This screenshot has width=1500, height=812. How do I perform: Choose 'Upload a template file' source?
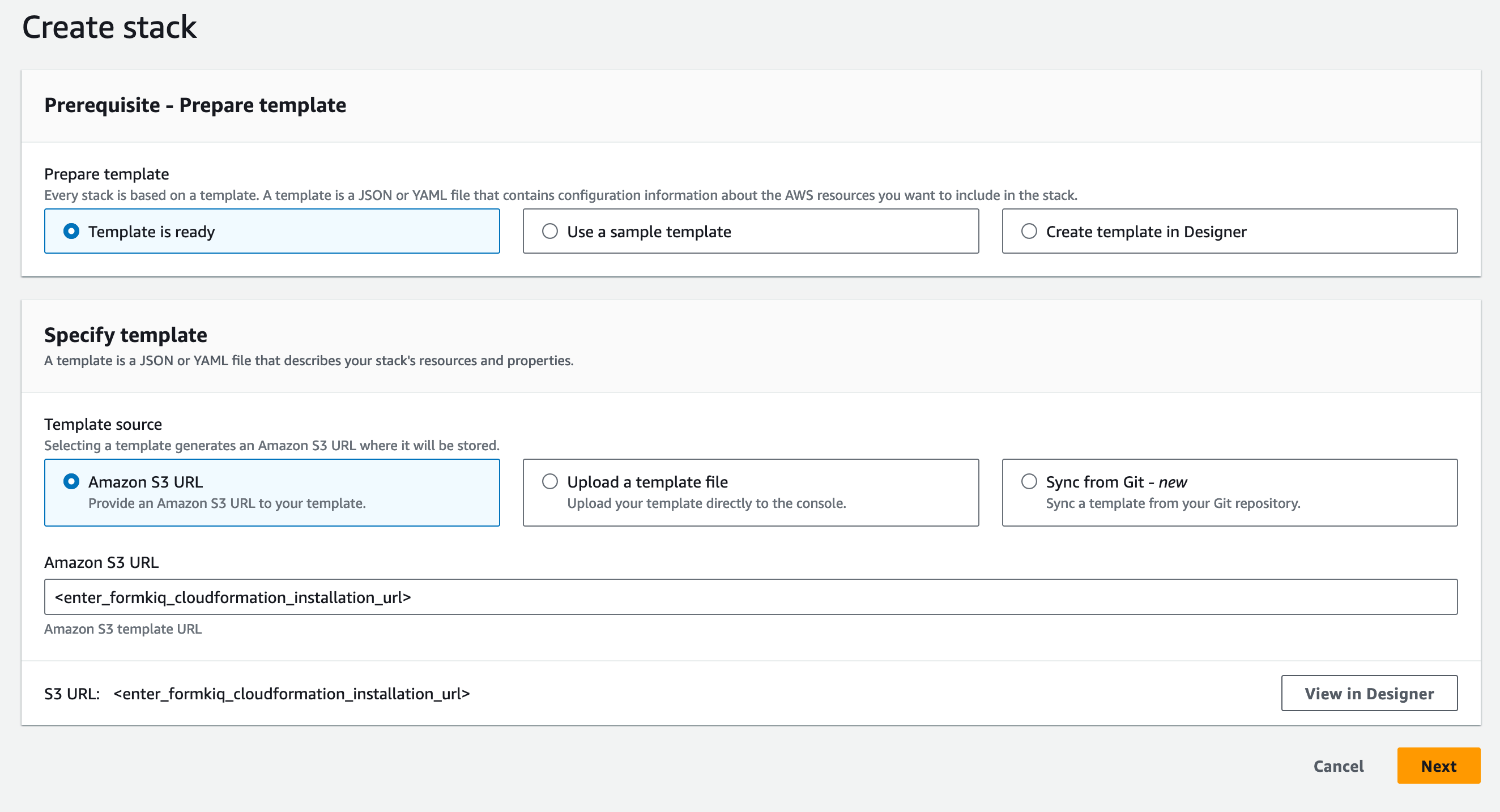(751, 493)
